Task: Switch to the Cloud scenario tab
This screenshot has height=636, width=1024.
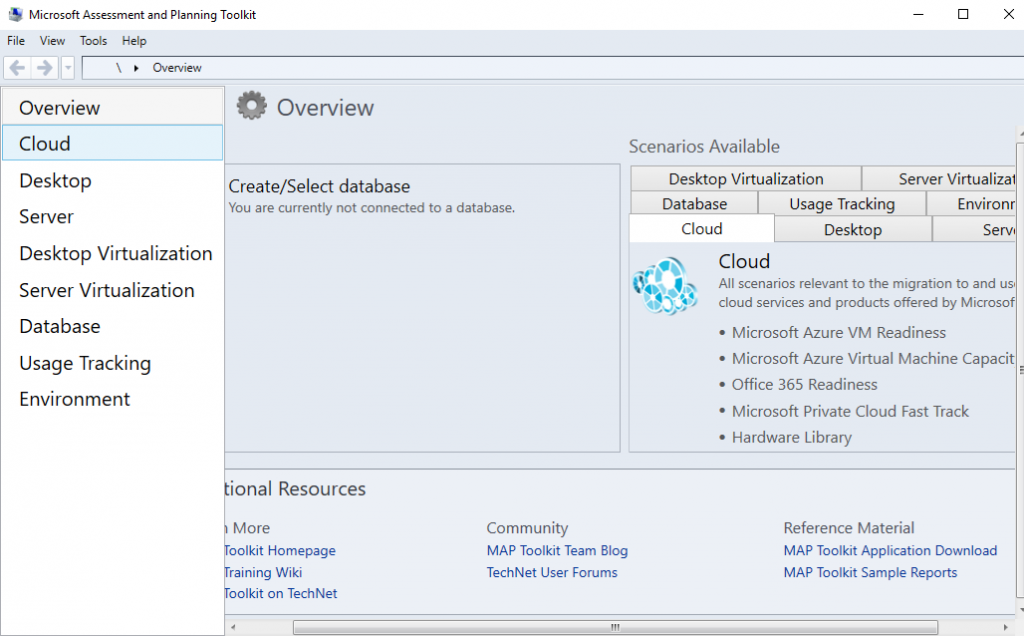Action: coord(702,229)
